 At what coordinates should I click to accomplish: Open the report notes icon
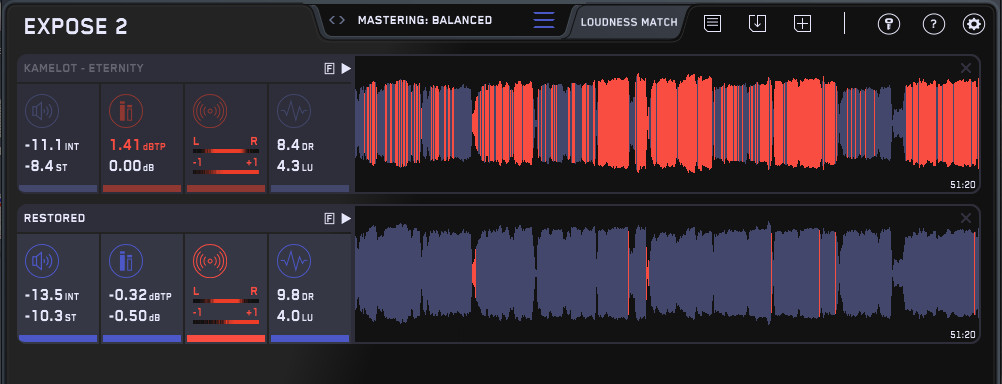tap(713, 24)
